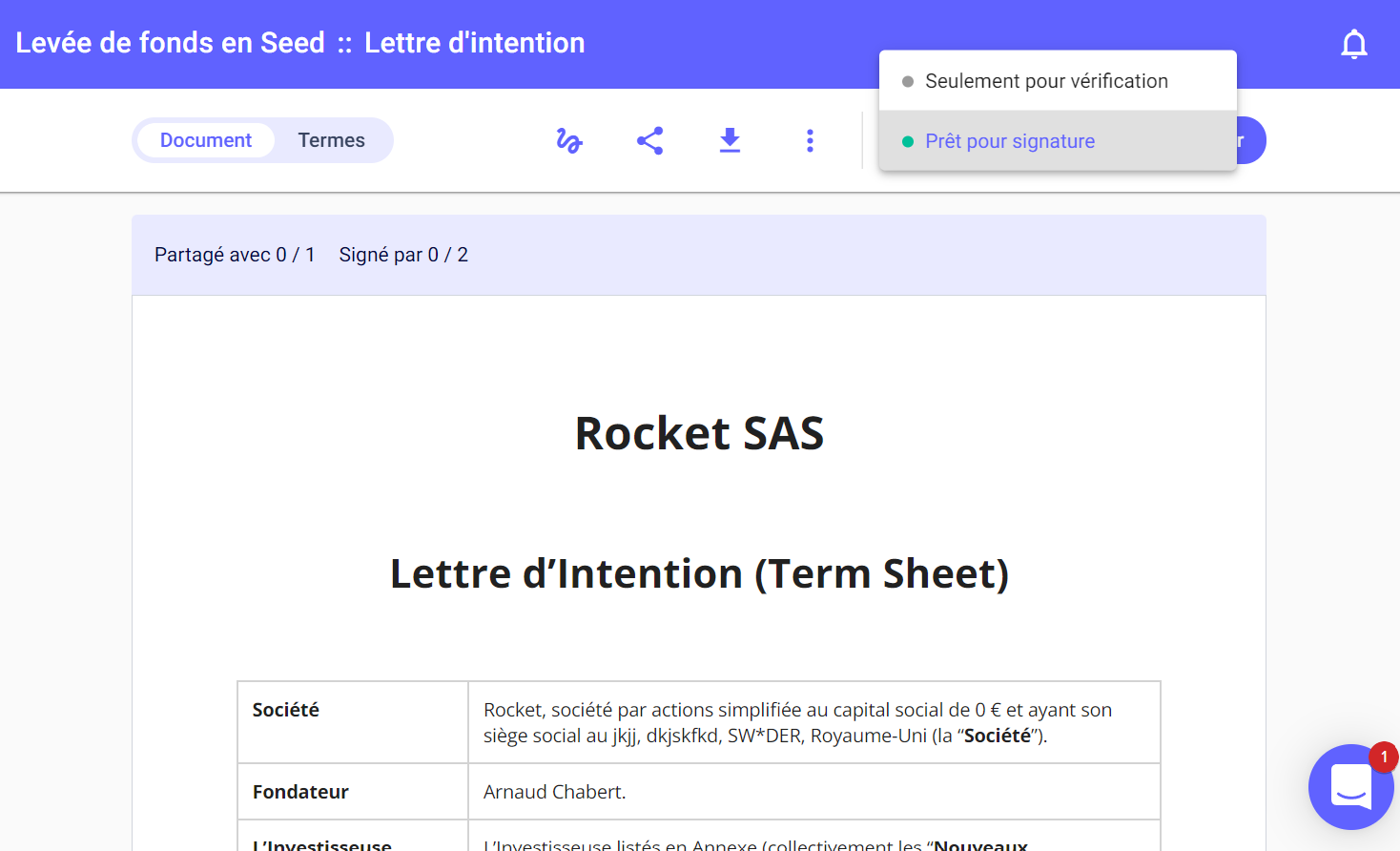The image size is (1400, 851).
Task: Open the chat support widget
Action: (1350, 787)
